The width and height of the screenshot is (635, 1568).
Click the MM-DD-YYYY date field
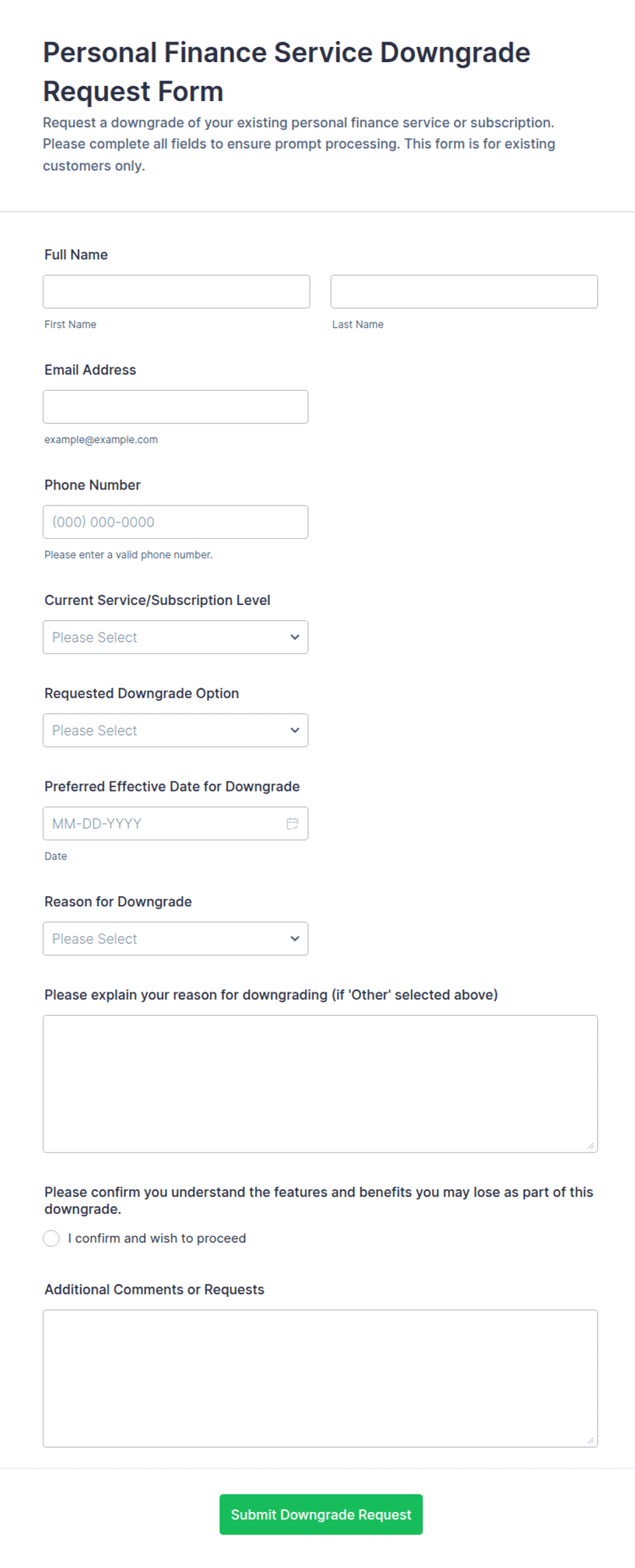[x=175, y=824]
